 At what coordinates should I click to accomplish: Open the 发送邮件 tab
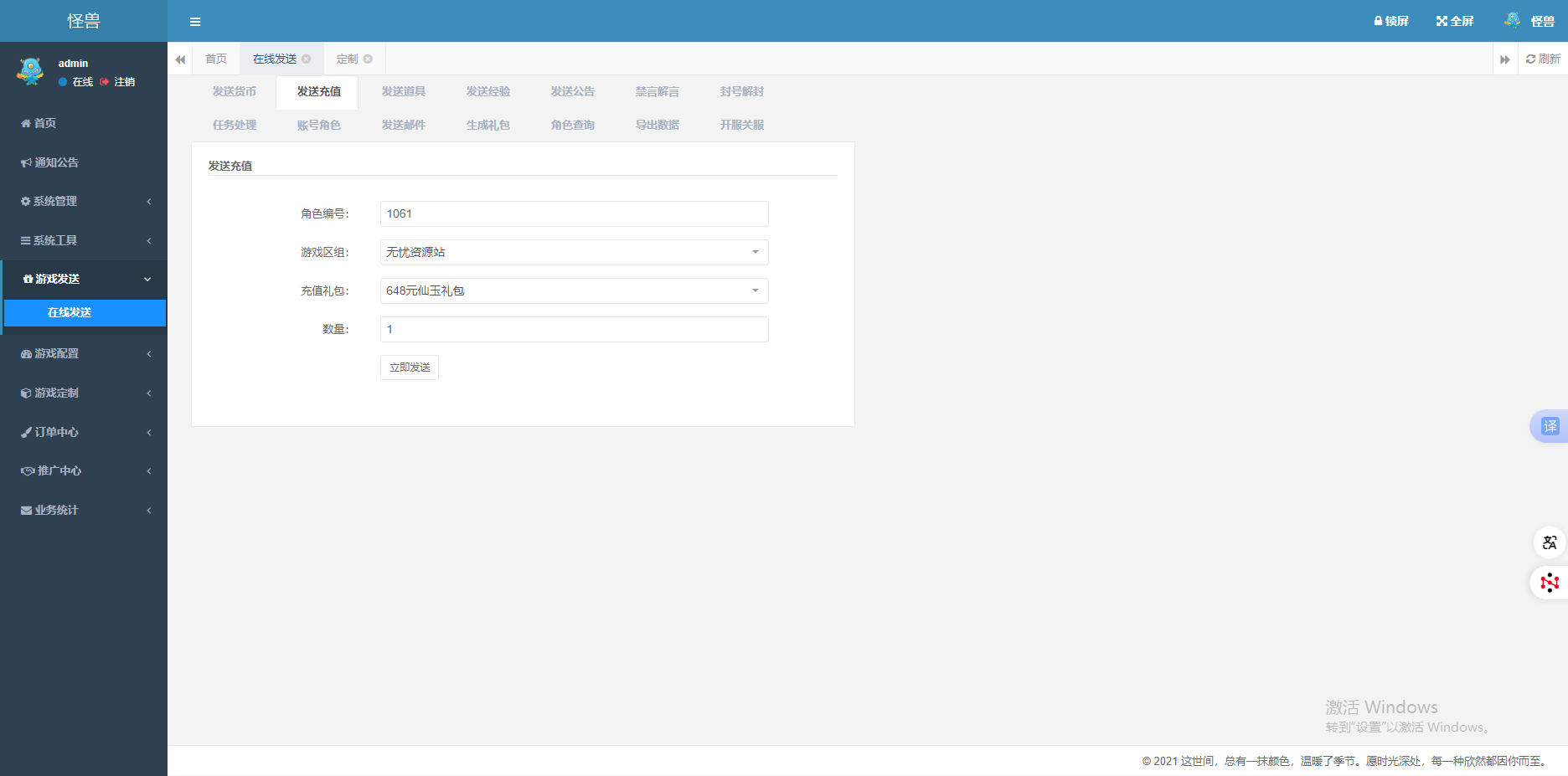[x=403, y=125]
